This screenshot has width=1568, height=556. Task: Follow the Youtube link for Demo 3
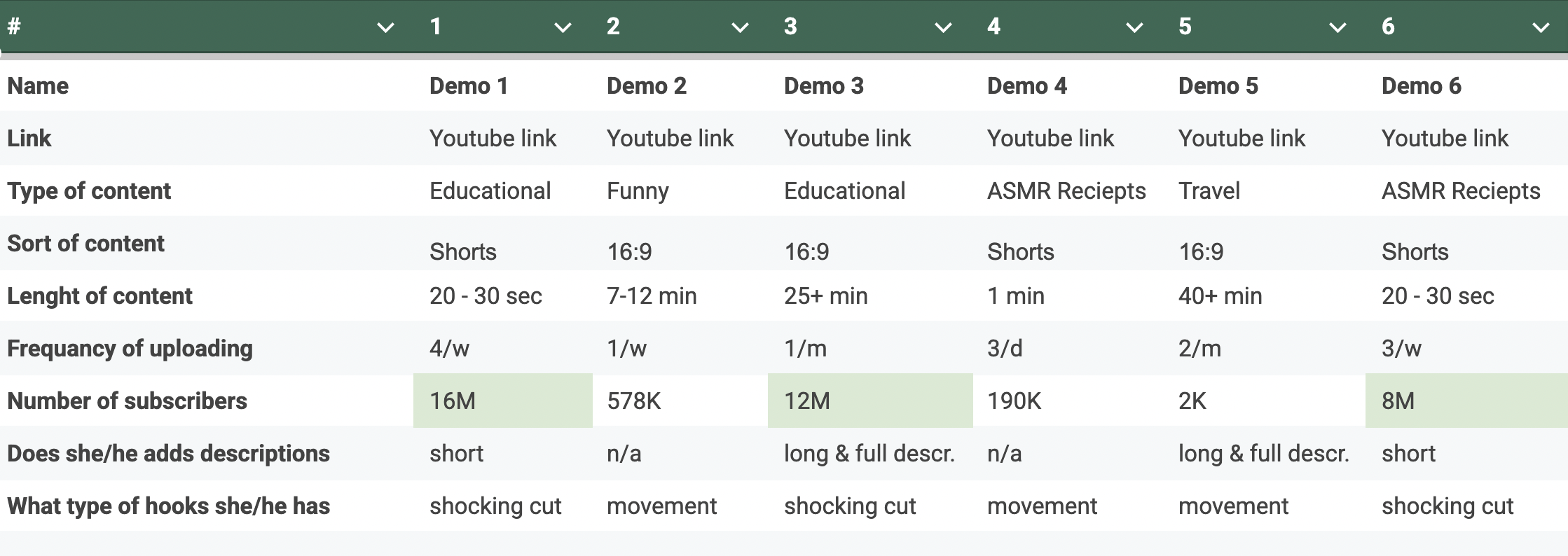847,139
